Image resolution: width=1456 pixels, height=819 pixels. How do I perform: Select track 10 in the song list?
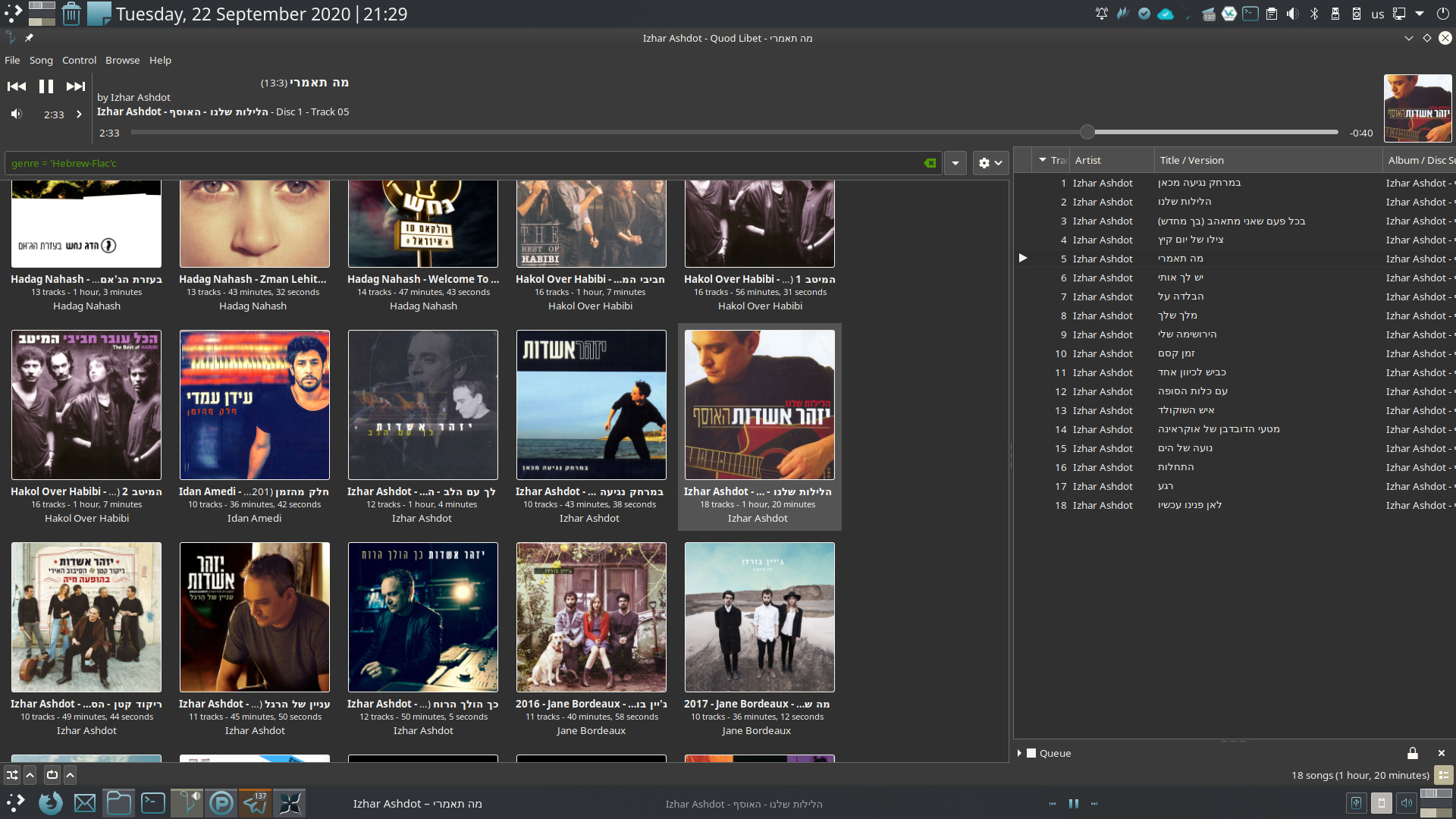click(1235, 353)
